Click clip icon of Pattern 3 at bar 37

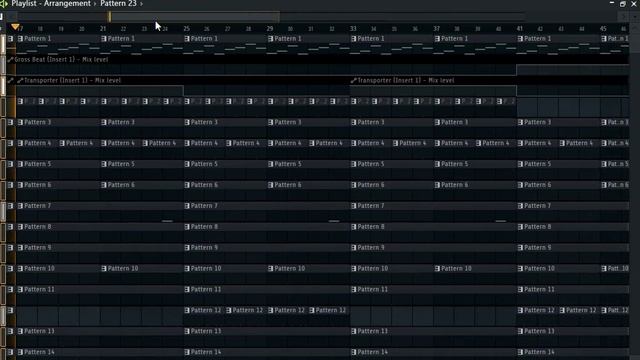coord(437,122)
